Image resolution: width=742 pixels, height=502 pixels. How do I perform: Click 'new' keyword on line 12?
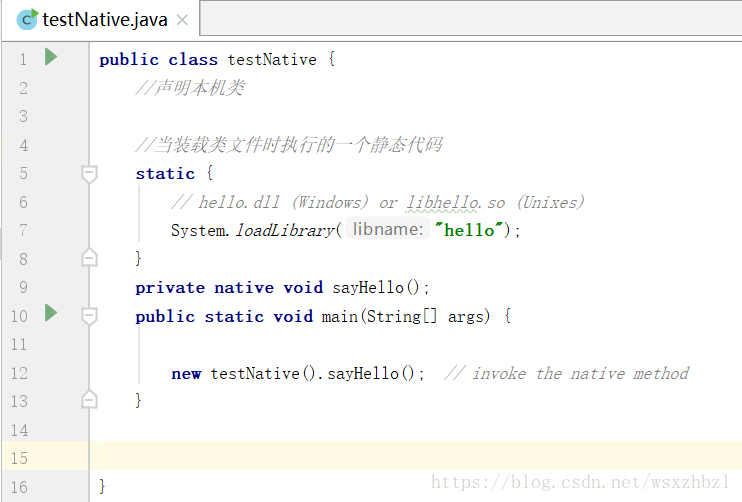186,374
